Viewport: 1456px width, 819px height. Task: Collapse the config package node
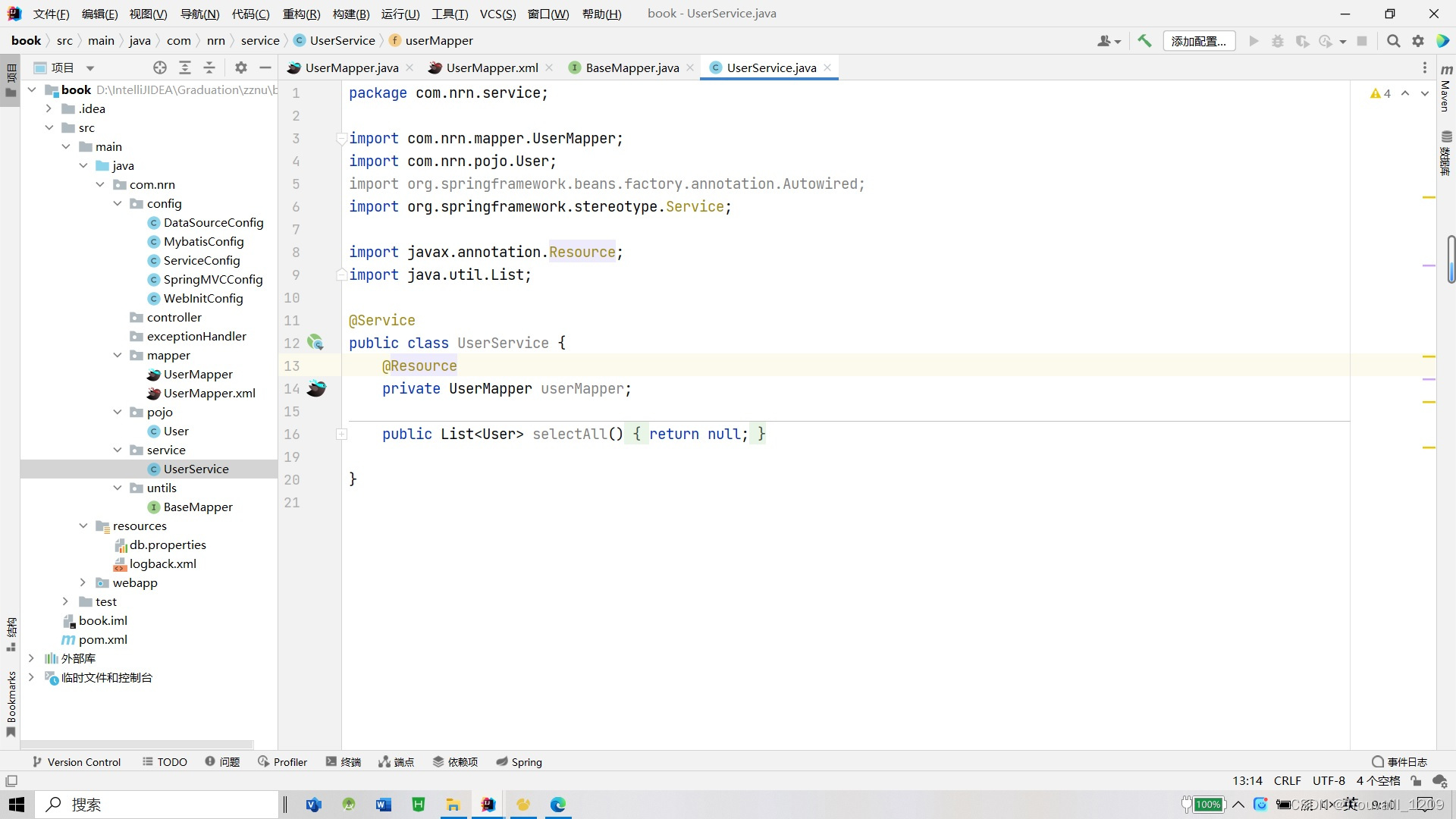118,203
